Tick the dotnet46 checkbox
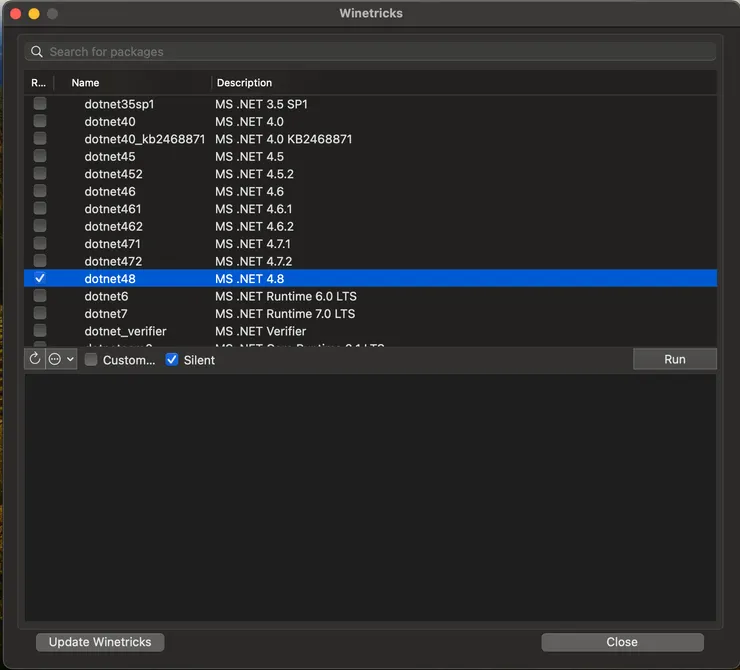740x670 pixels. point(40,191)
